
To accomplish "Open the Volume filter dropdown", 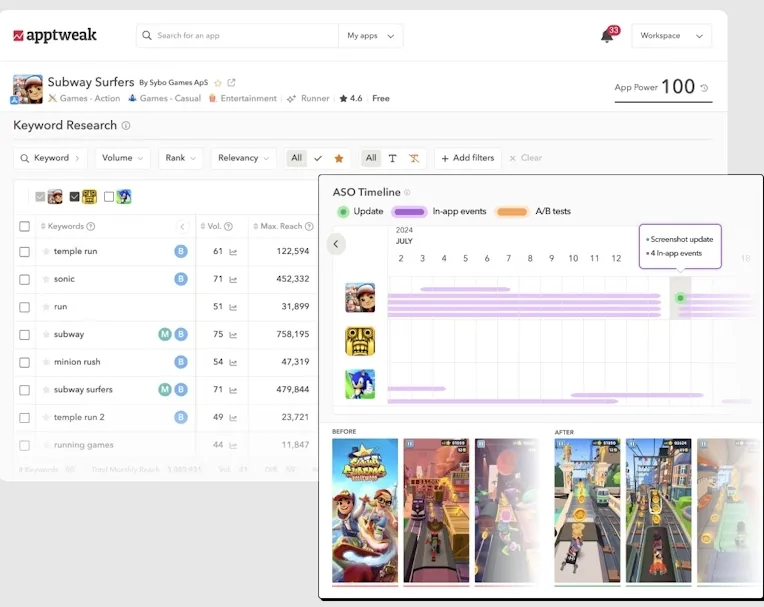I will tap(123, 158).
